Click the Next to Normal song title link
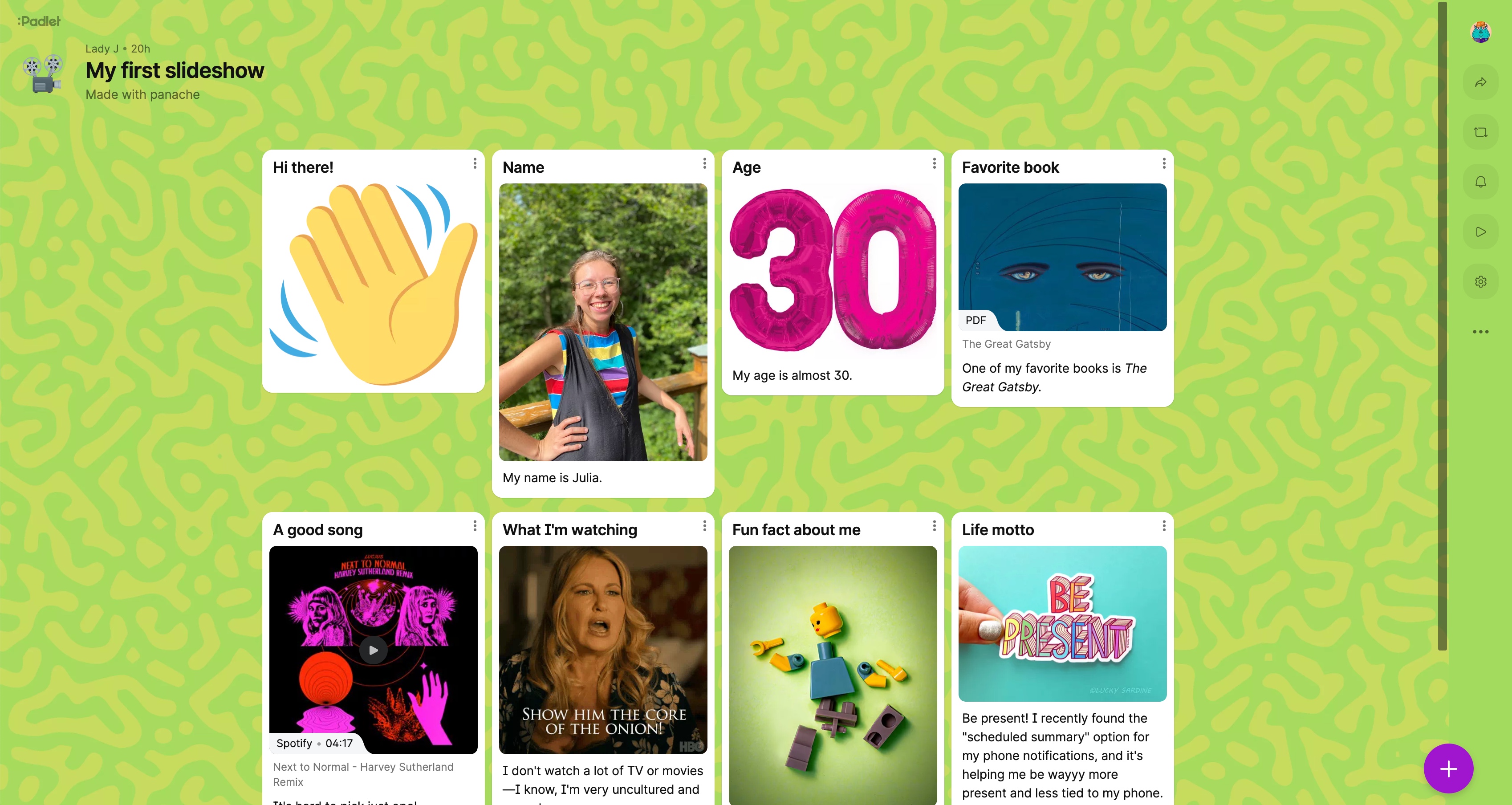The height and width of the screenshot is (805, 1512). [363, 774]
